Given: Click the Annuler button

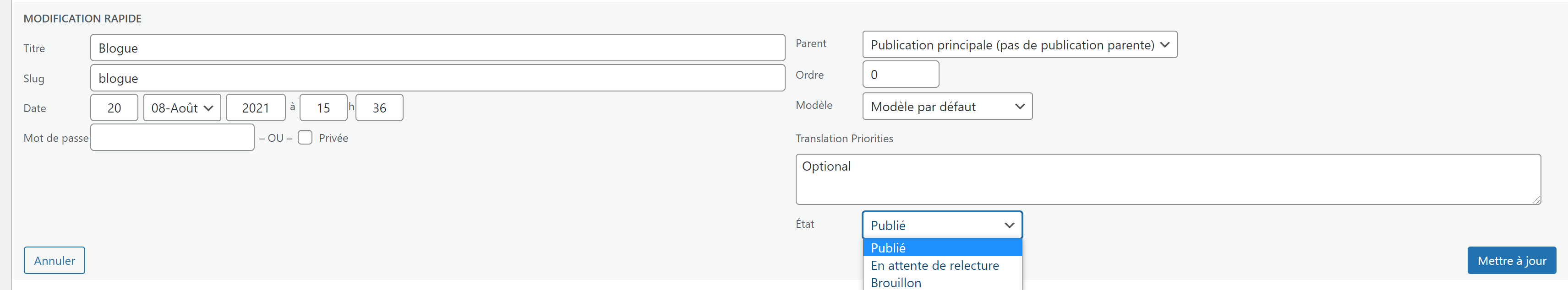Looking at the screenshot, I should [54, 260].
